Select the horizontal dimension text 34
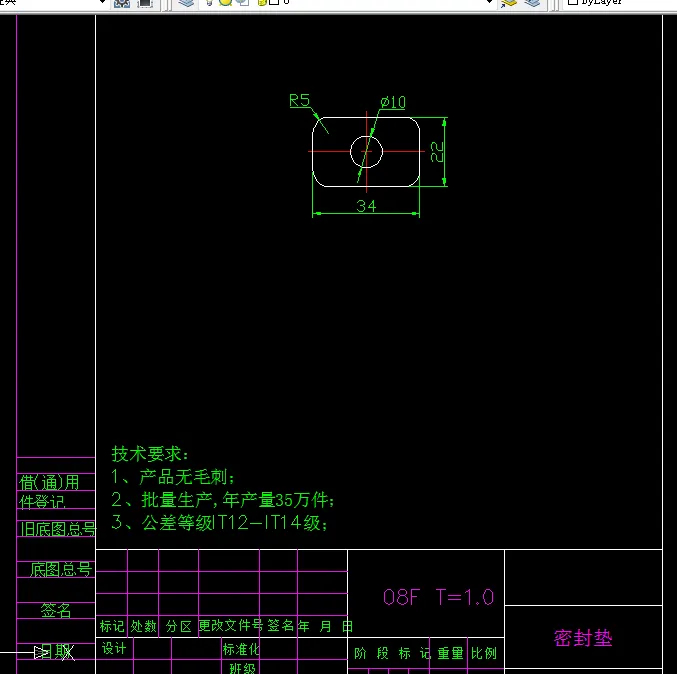 coord(366,206)
